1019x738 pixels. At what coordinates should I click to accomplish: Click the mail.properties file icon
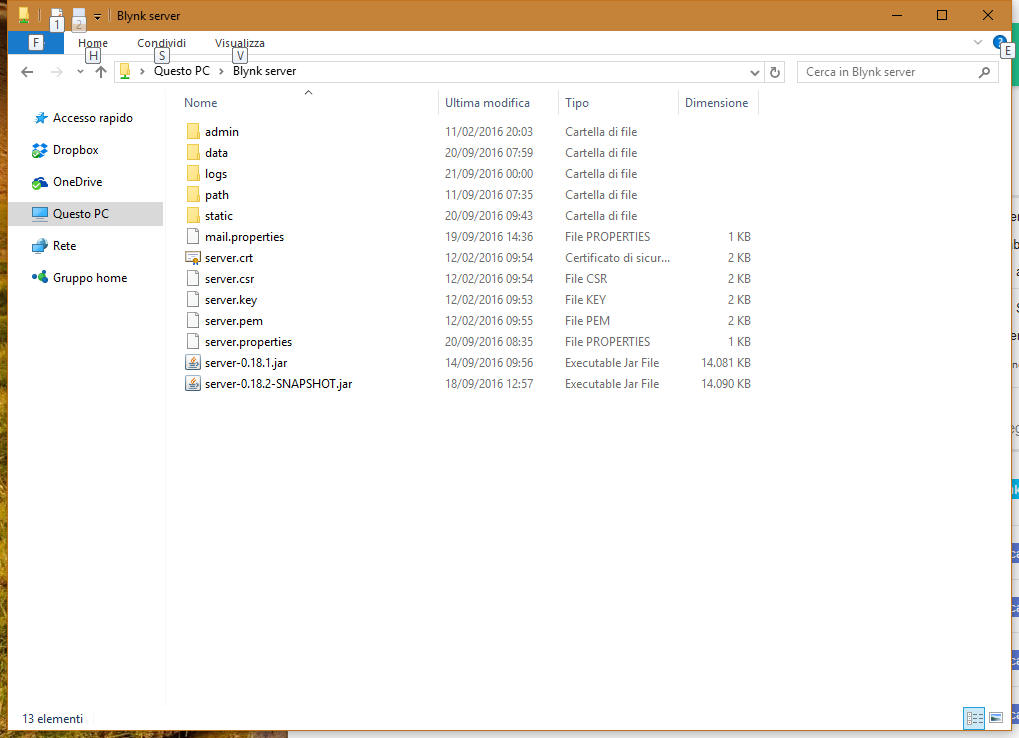tap(193, 236)
